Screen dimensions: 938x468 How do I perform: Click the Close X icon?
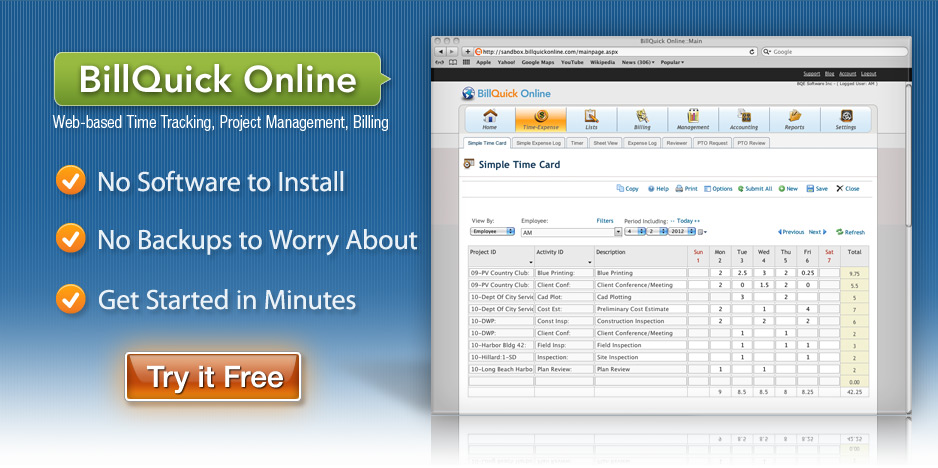(839, 189)
